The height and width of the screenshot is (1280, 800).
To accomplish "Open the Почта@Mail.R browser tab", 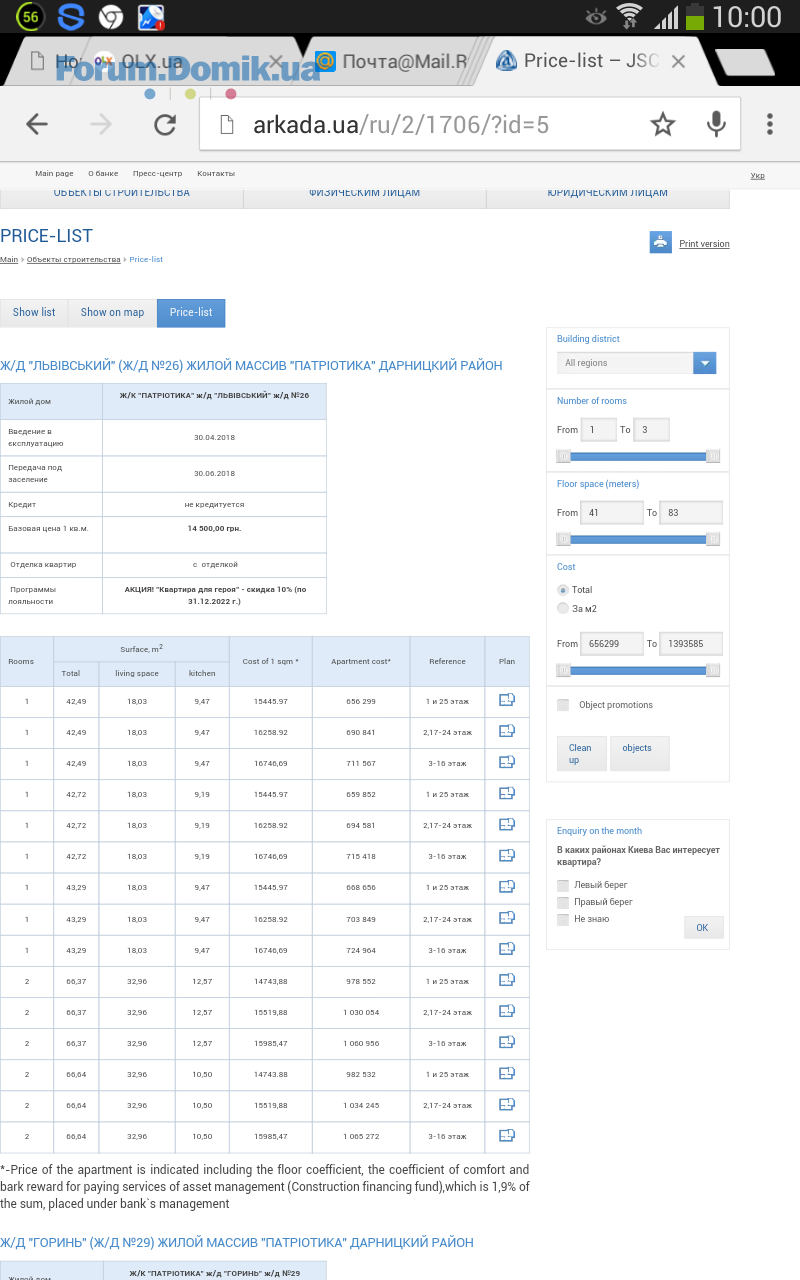I will 393,61.
